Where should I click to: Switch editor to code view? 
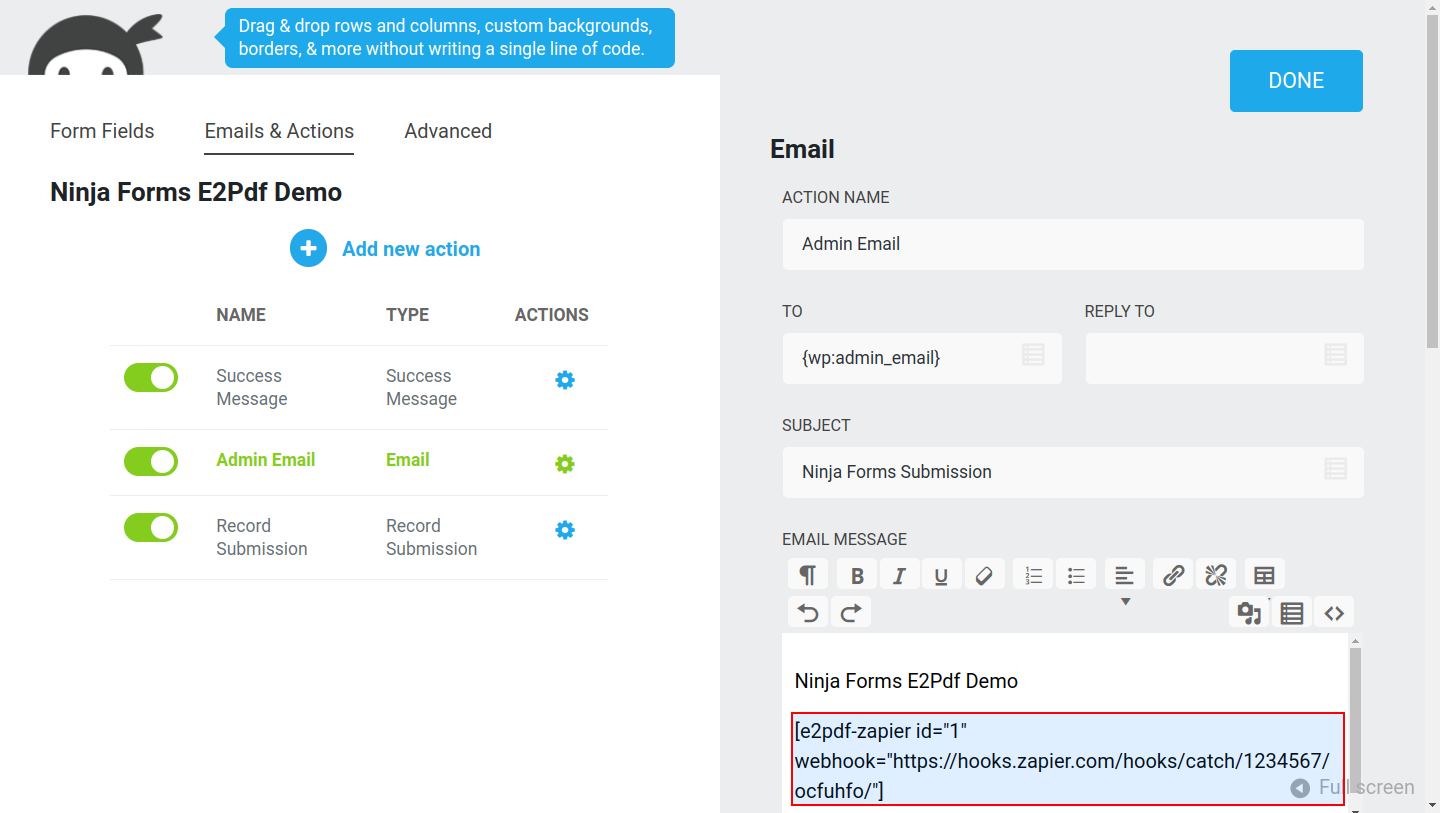click(x=1333, y=613)
